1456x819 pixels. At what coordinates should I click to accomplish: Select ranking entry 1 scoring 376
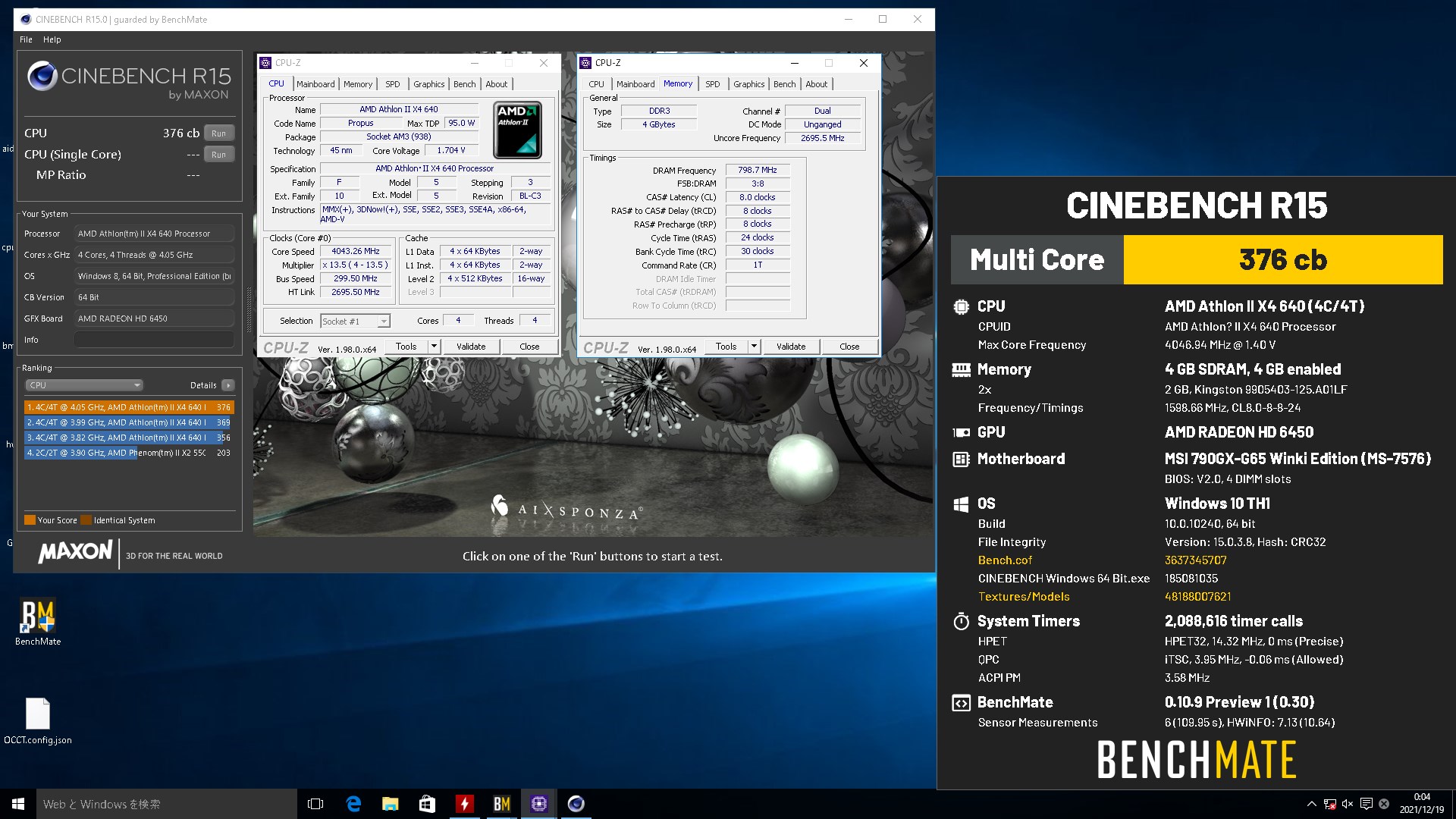(x=129, y=407)
